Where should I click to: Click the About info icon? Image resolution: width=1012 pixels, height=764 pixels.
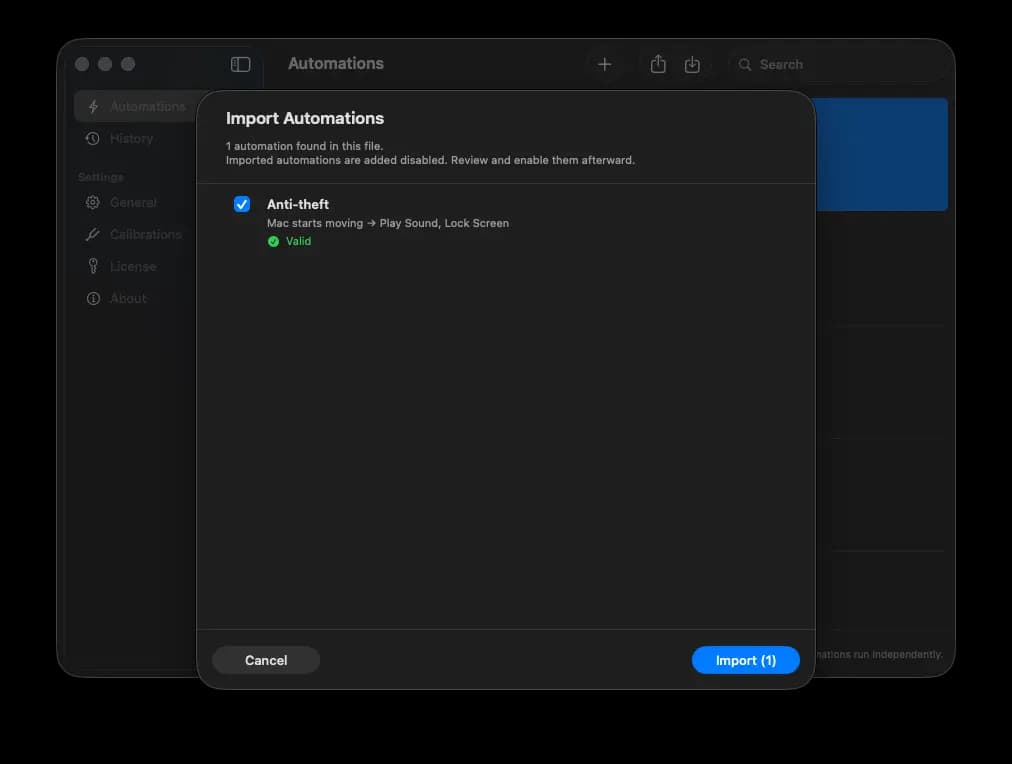tap(93, 298)
